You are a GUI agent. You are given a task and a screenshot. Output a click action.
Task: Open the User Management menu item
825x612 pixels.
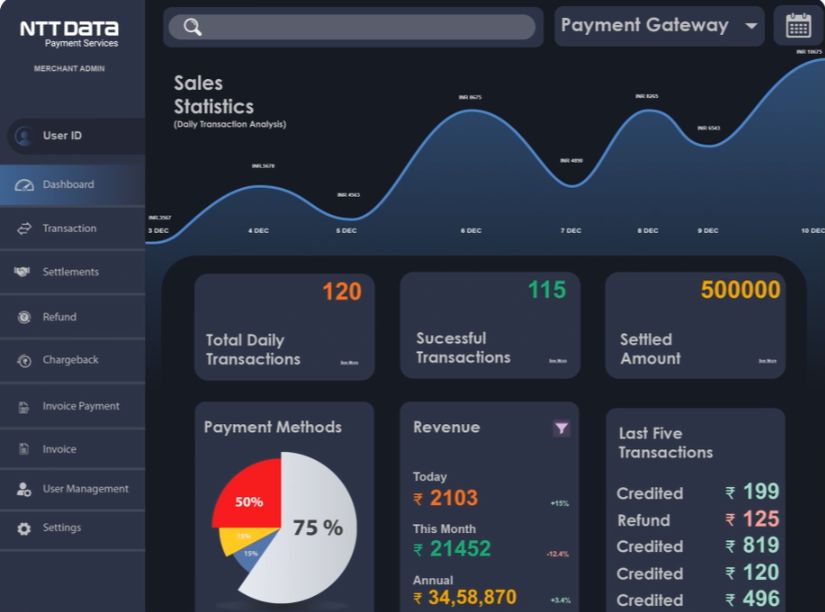73,489
